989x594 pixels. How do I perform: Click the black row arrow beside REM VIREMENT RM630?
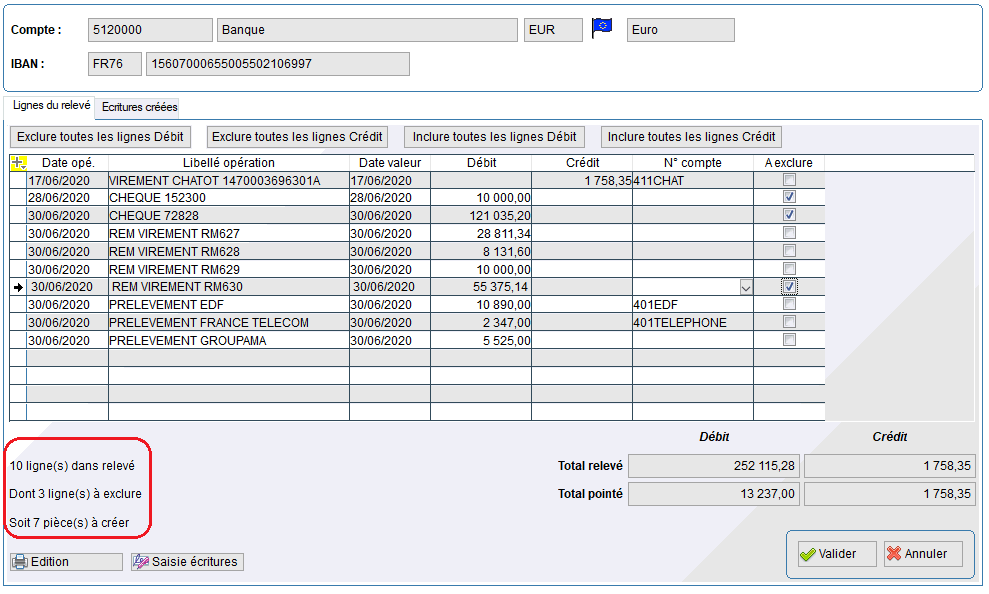tap(17, 287)
